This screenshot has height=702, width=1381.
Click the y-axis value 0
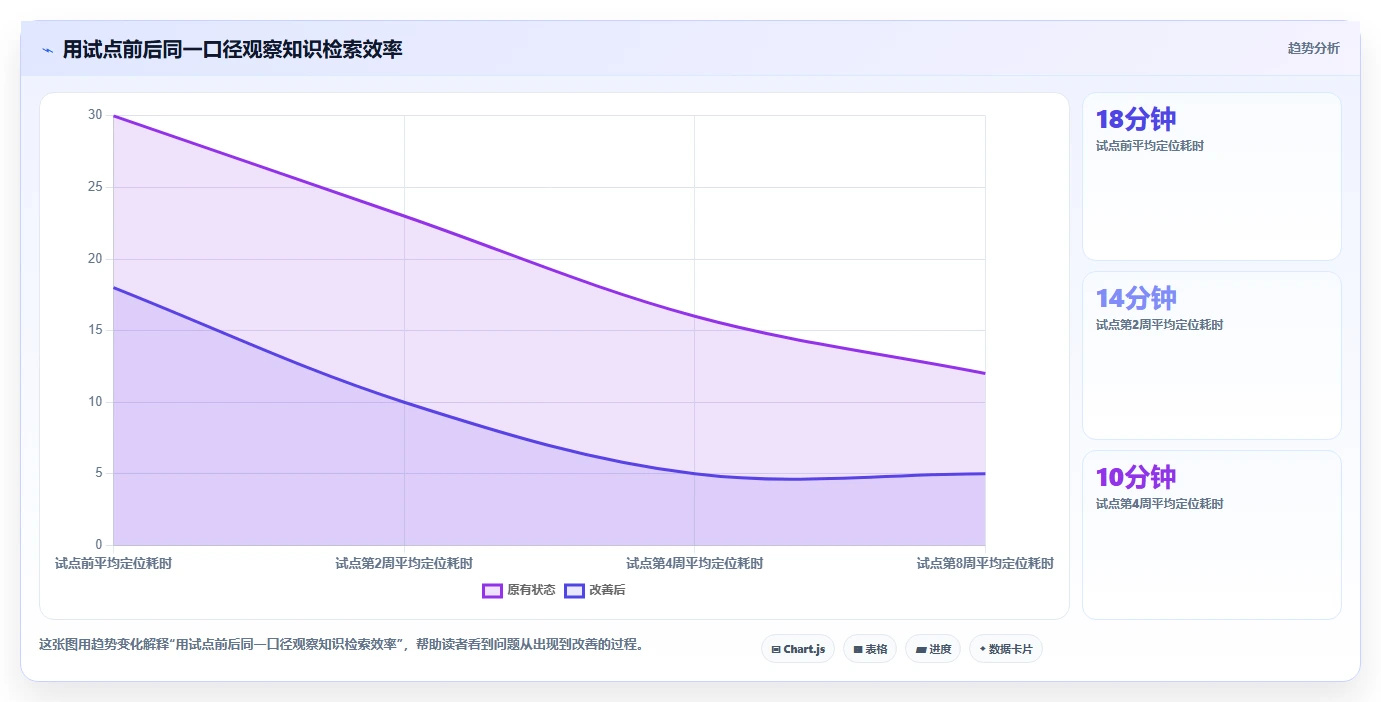99,545
